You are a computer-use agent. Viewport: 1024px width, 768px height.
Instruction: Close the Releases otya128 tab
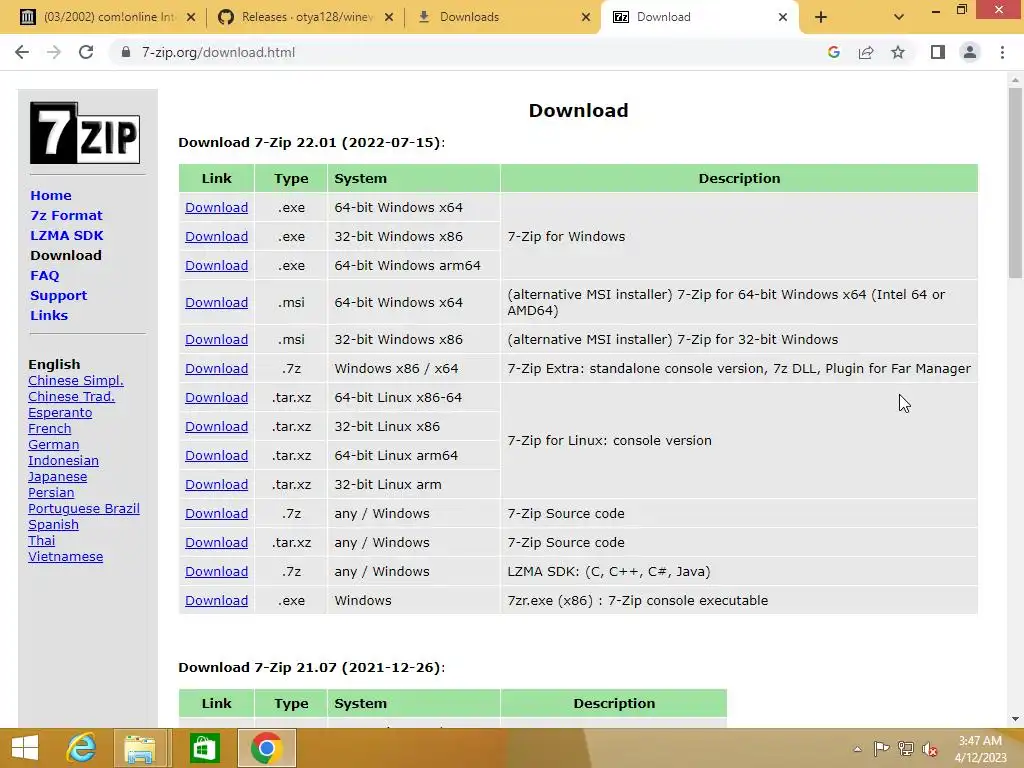(389, 18)
